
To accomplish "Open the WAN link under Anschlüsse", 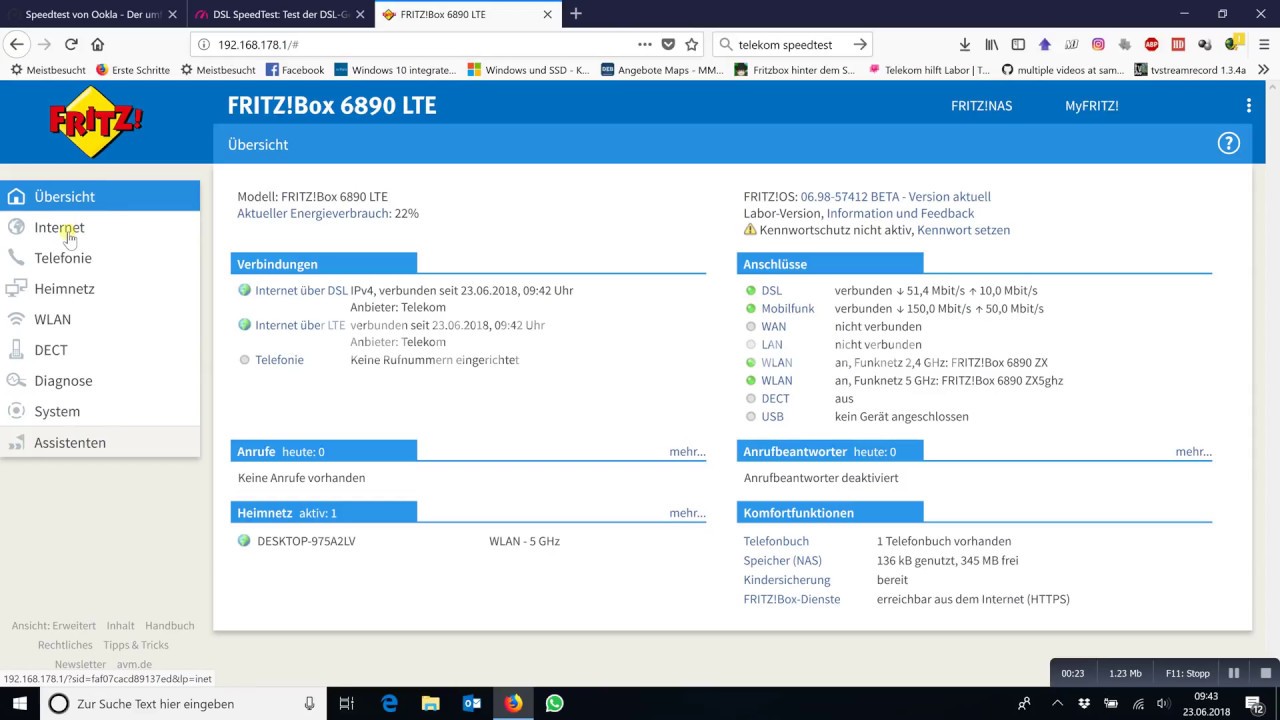I will pos(773,326).
